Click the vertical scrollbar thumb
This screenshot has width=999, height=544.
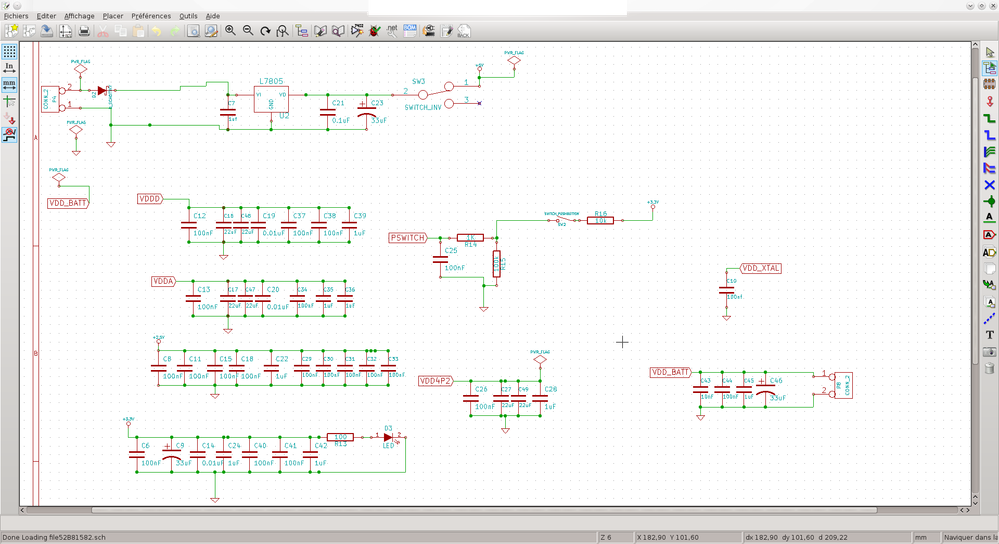click(x=975, y=220)
